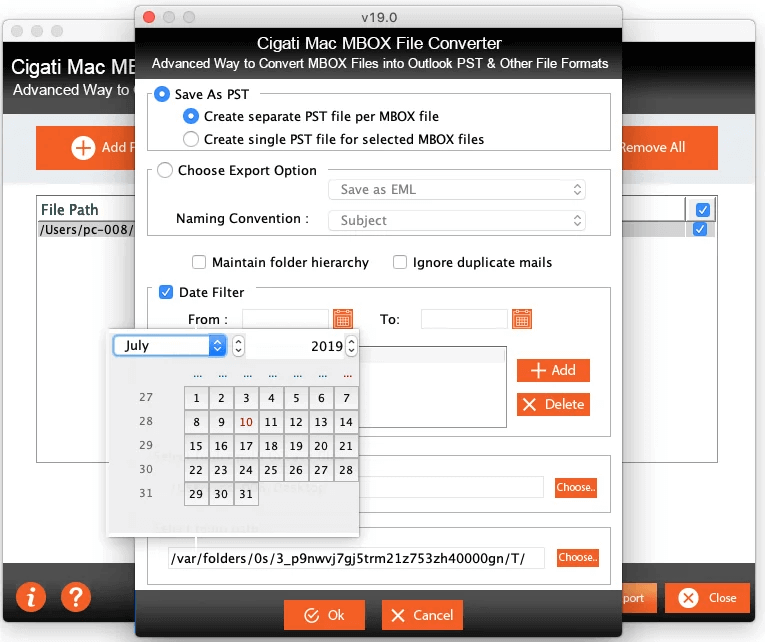Select July 28 in the calendar
This screenshot has height=642, width=765.
click(x=346, y=470)
